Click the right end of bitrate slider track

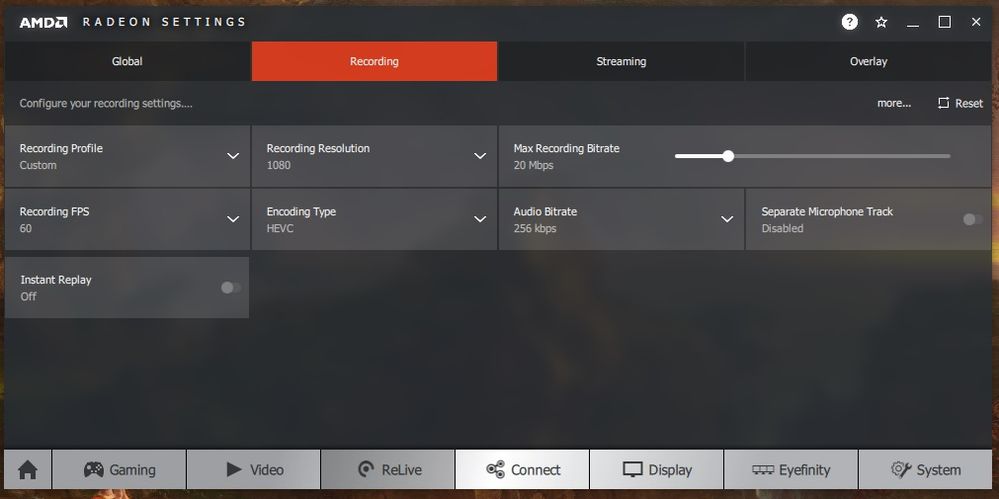point(948,156)
